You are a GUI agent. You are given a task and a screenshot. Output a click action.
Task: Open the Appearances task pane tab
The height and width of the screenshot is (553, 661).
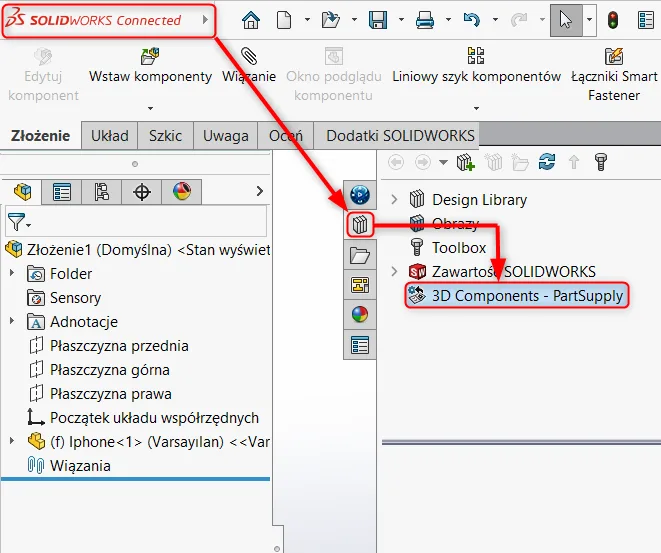[x=360, y=314]
